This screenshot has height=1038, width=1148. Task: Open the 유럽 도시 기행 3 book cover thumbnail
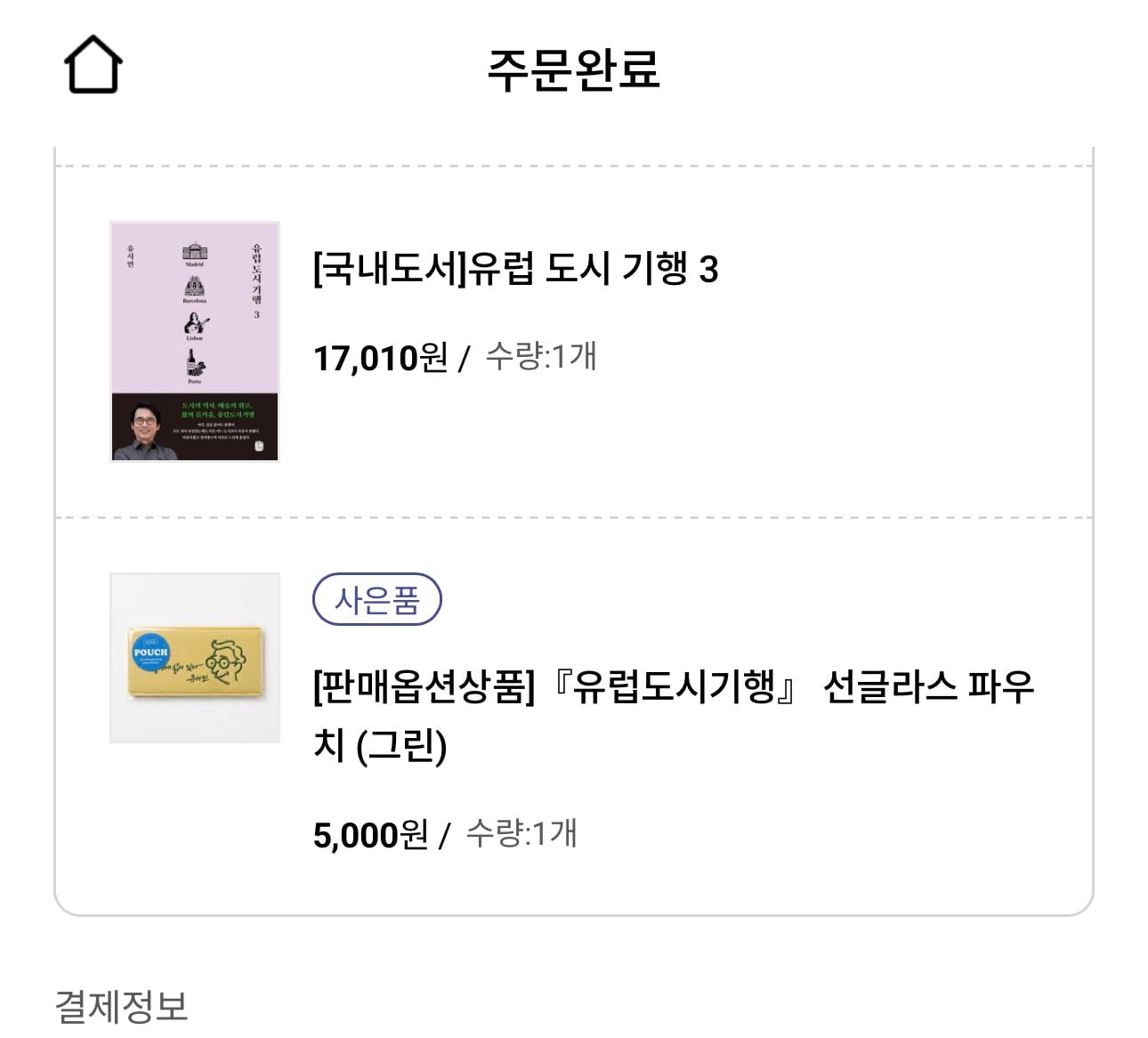[195, 341]
